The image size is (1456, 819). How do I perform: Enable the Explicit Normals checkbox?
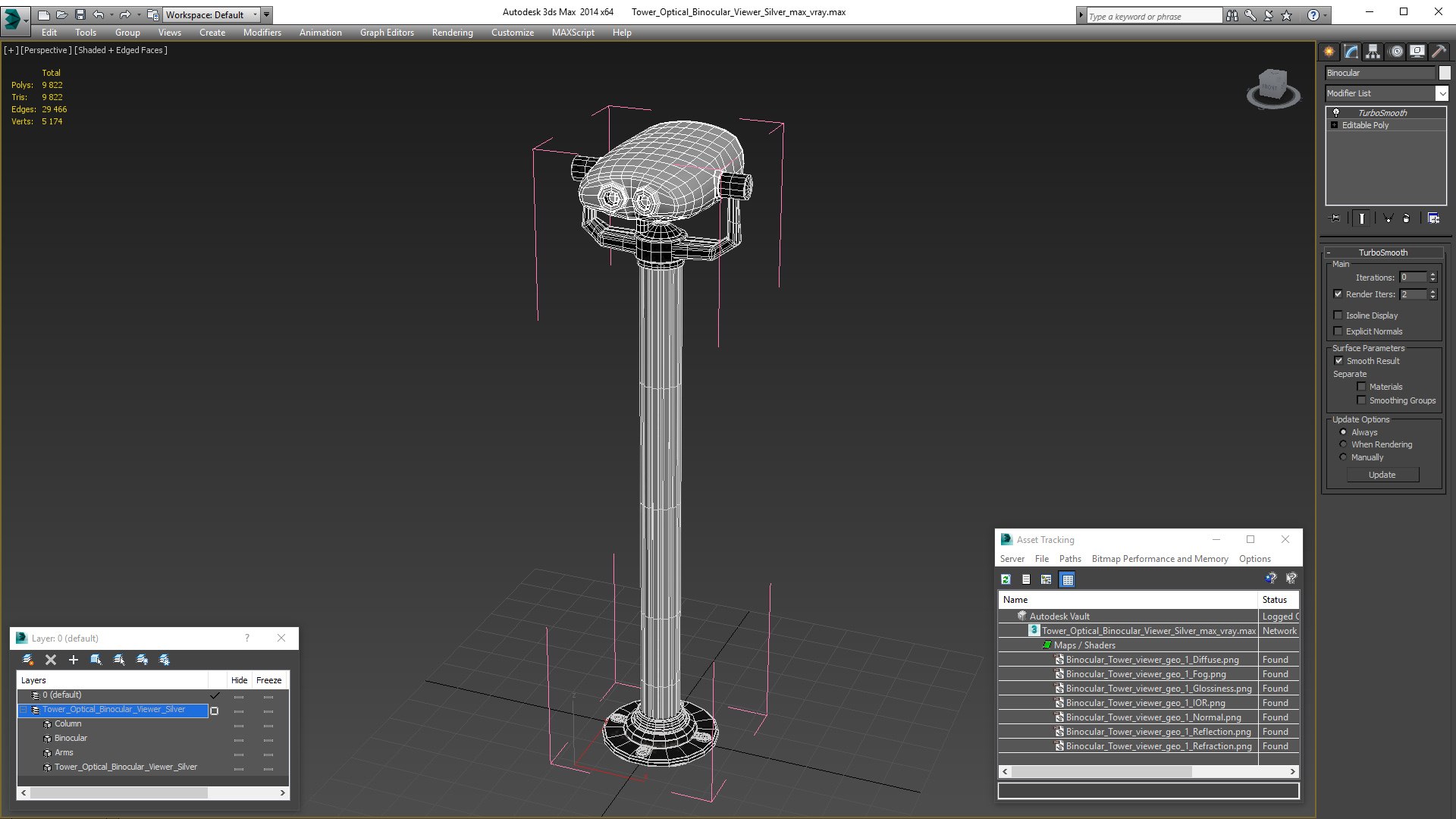click(1338, 331)
